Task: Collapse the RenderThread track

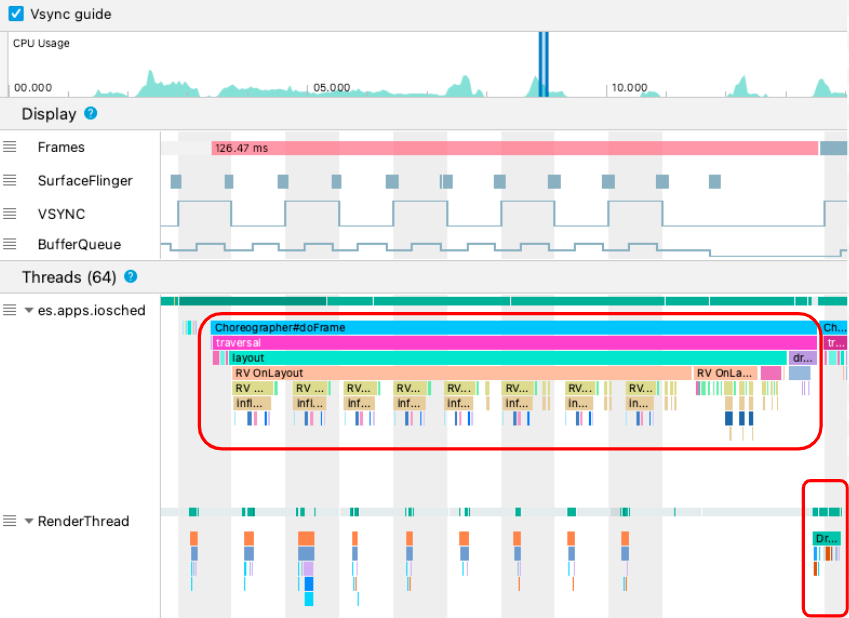Action: coord(27,521)
